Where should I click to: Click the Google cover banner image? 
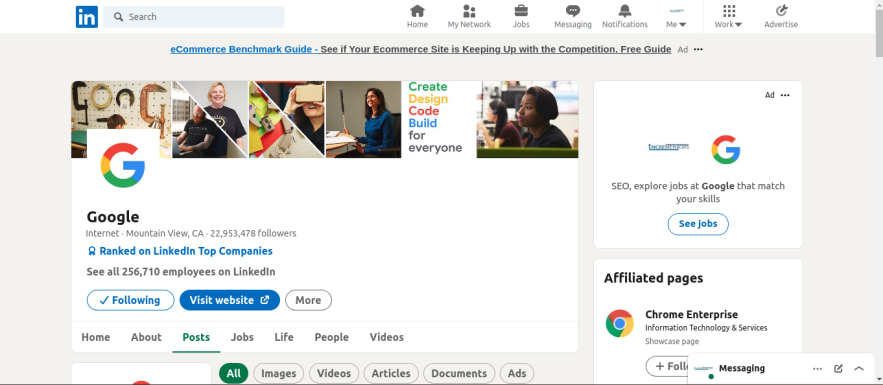coord(324,119)
